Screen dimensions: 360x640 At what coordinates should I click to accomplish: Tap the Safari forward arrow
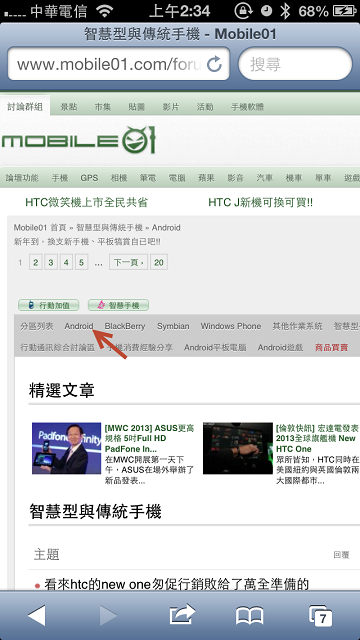(109, 616)
